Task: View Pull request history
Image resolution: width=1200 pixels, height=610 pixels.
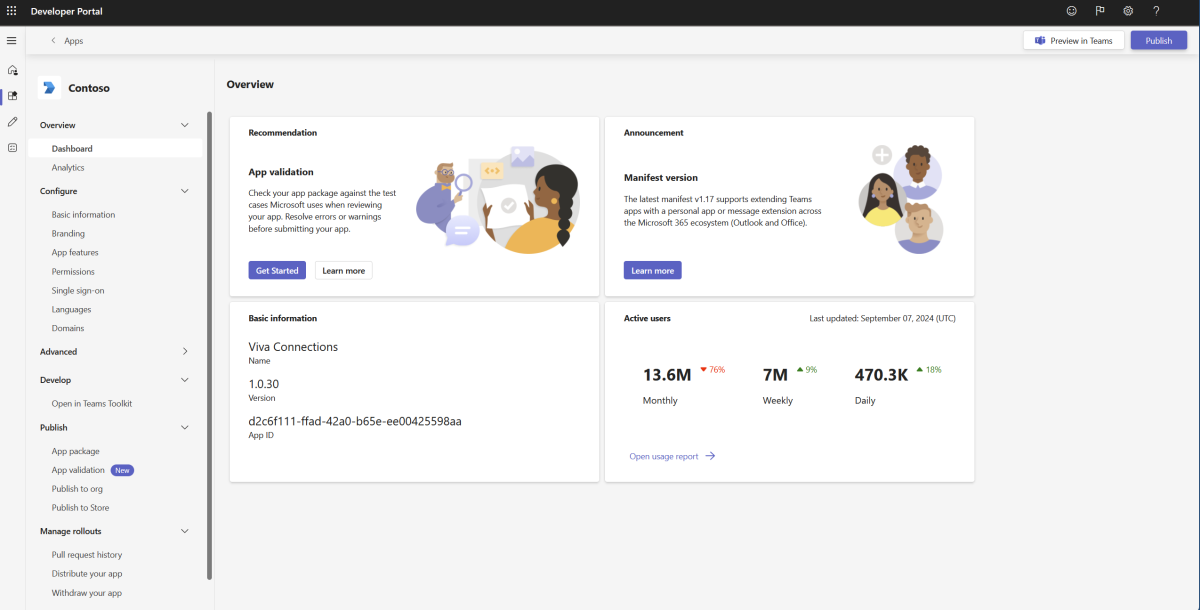Action: click(x=87, y=555)
